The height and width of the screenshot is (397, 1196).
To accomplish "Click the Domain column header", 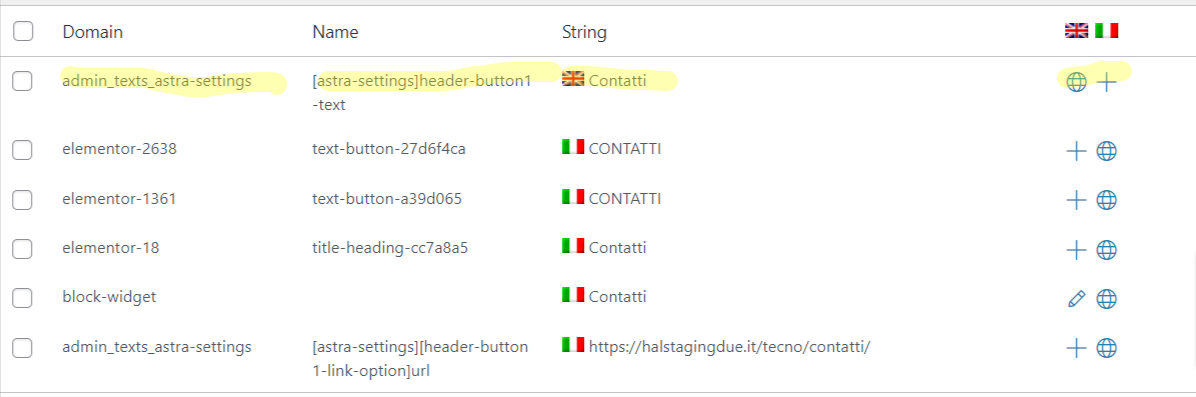I will click(92, 32).
